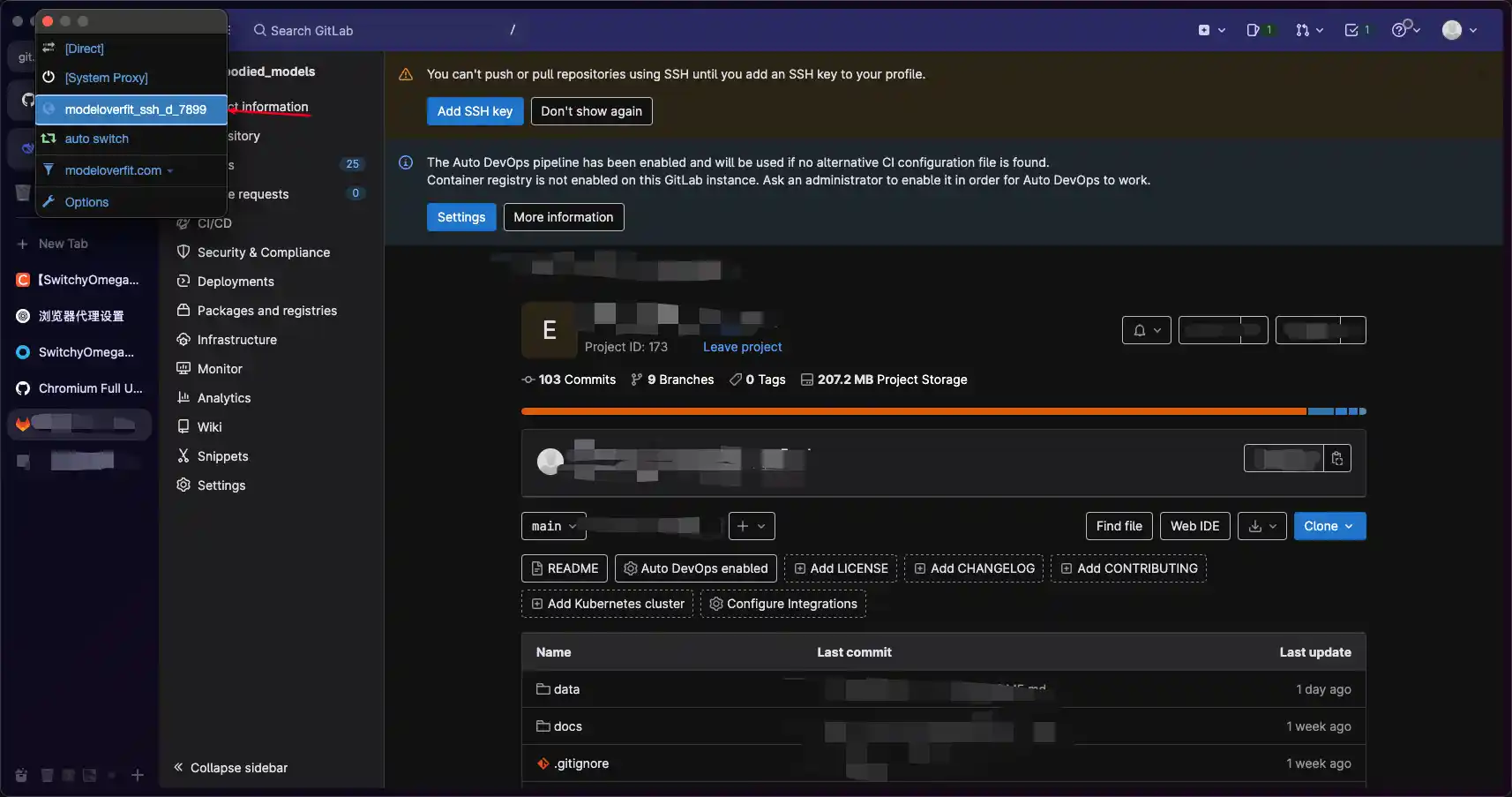Open the merge requests dropdown in the top bar
The width and height of the screenshot is (1512, 797).
coord(1309,30)
